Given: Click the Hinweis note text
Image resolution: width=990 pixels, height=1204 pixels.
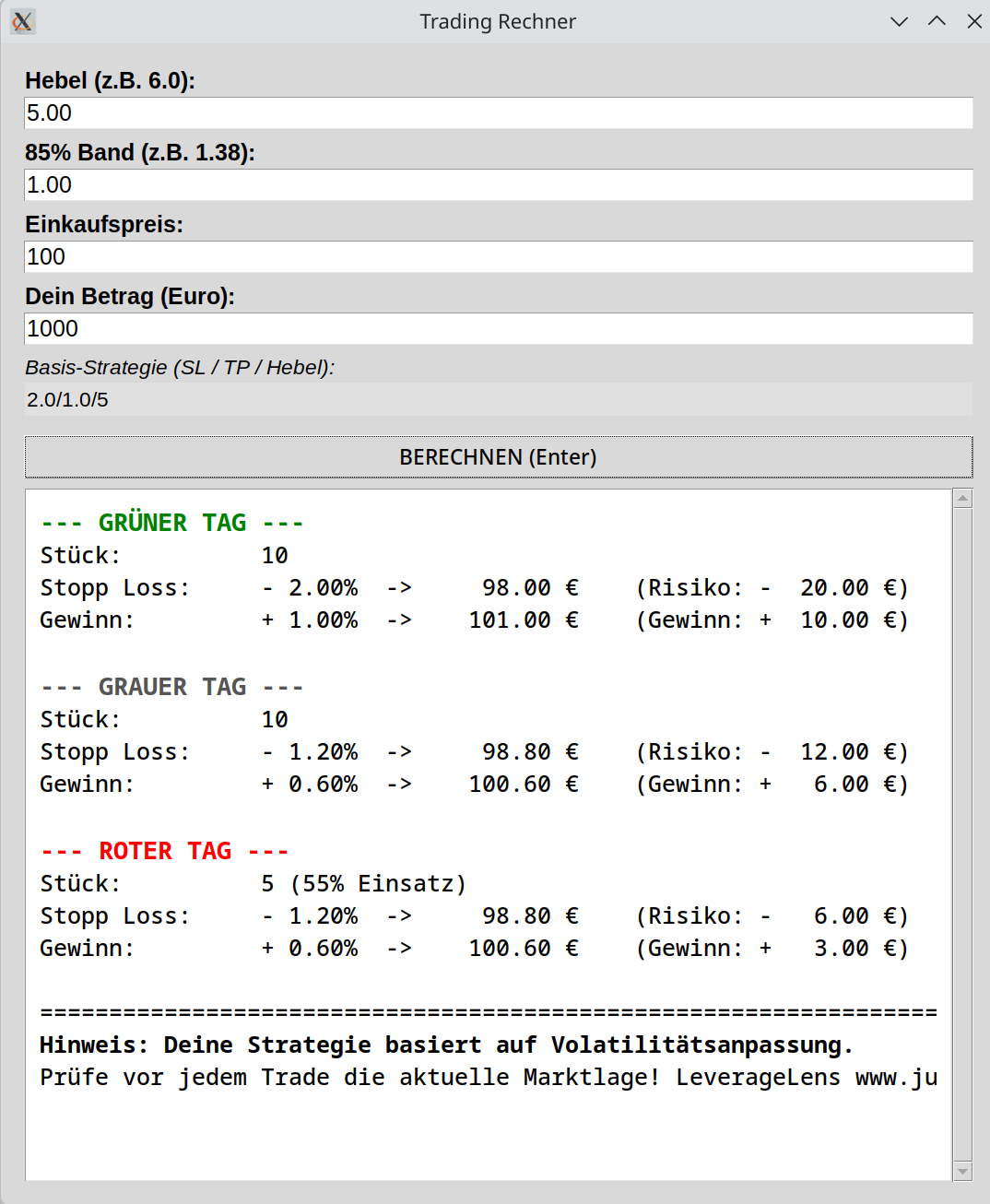Looking at the screenshot, I should [446, 1045].
